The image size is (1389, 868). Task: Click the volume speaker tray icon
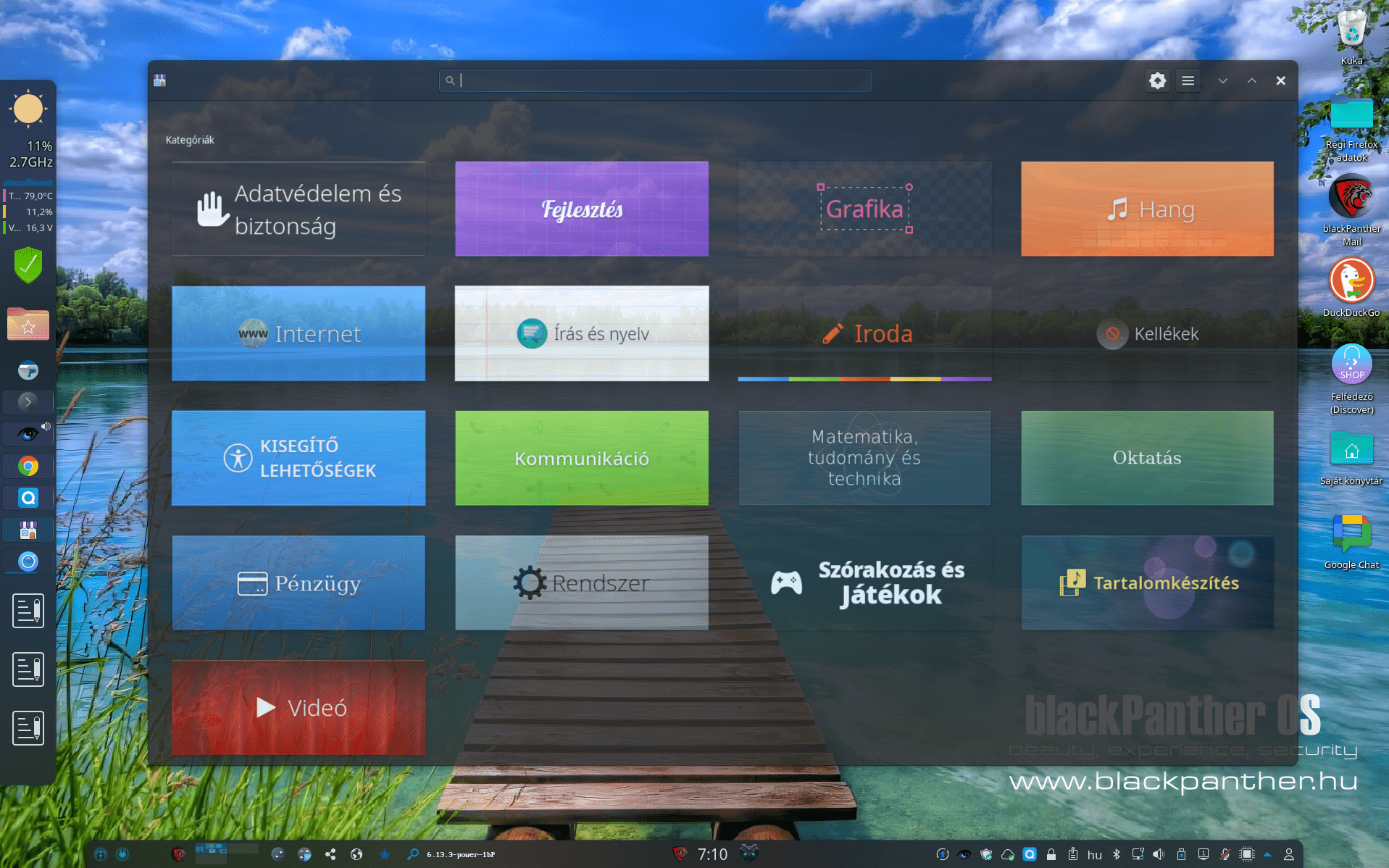pos(1159,854)
